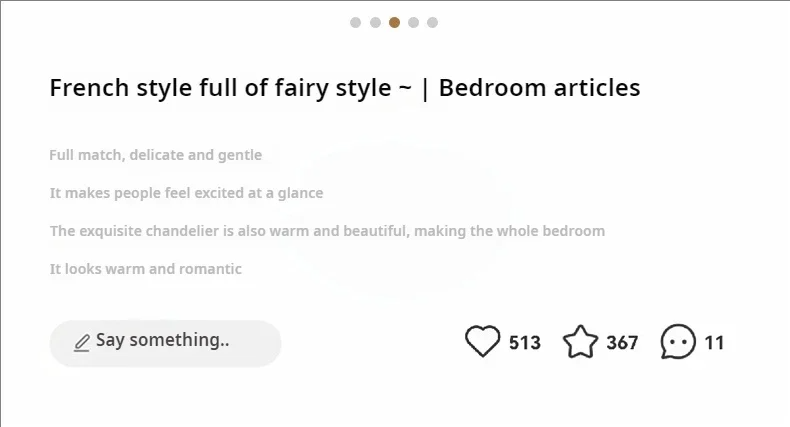Click the pencil icon beside Say something
The height and width of the screenshot is (427, 790).
point(82,343)
